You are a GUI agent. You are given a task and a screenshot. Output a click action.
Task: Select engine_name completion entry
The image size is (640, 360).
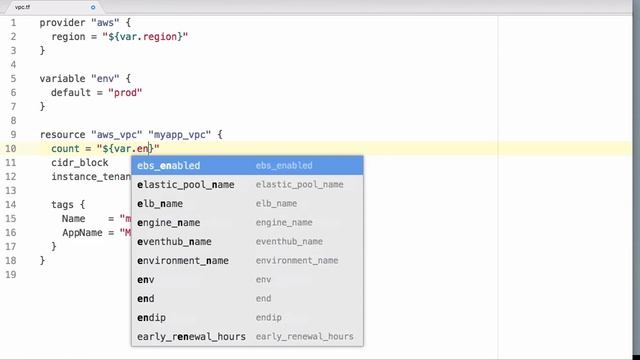point(247,222)
